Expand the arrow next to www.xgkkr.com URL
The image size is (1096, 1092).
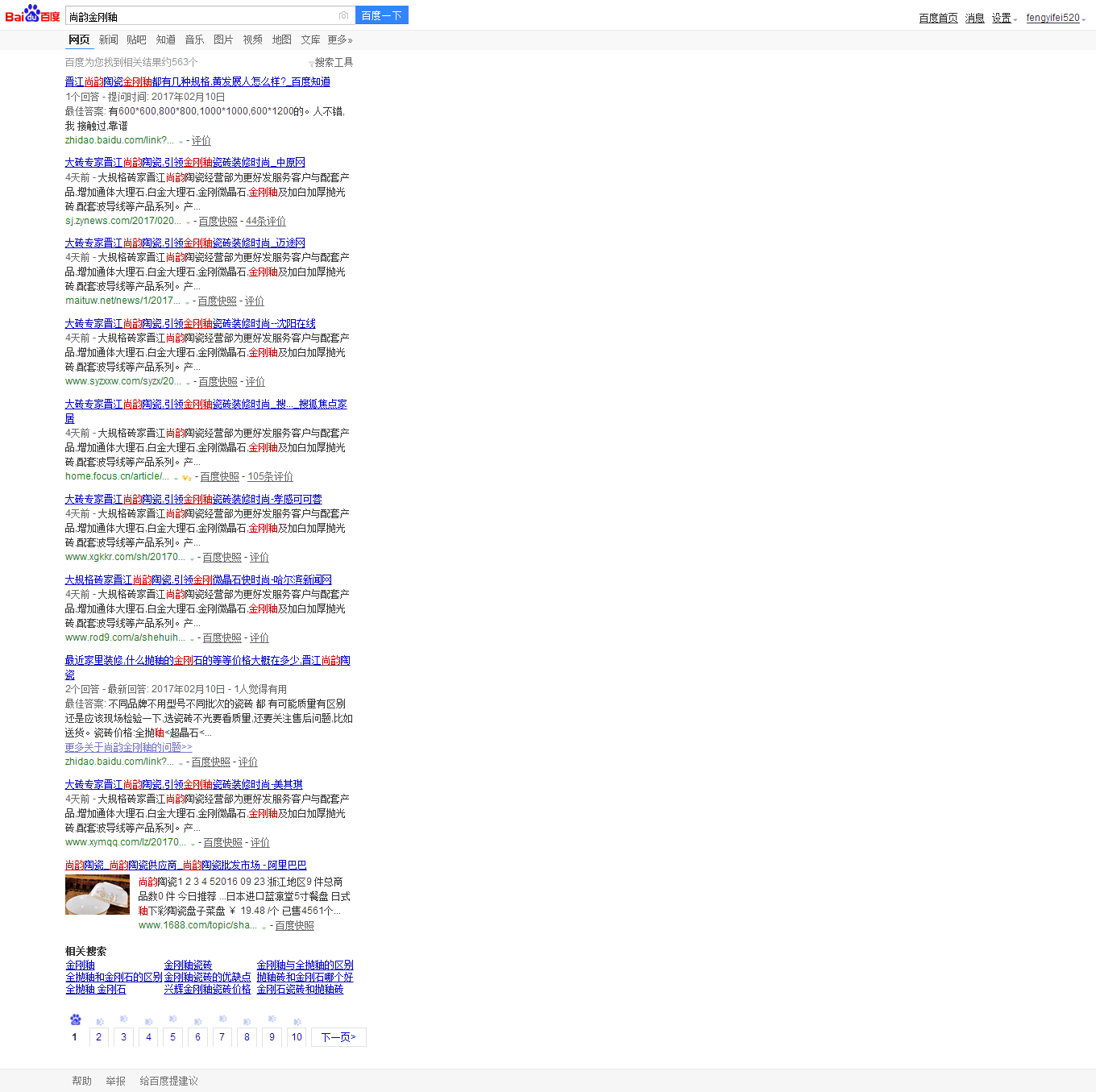point(192,558)
